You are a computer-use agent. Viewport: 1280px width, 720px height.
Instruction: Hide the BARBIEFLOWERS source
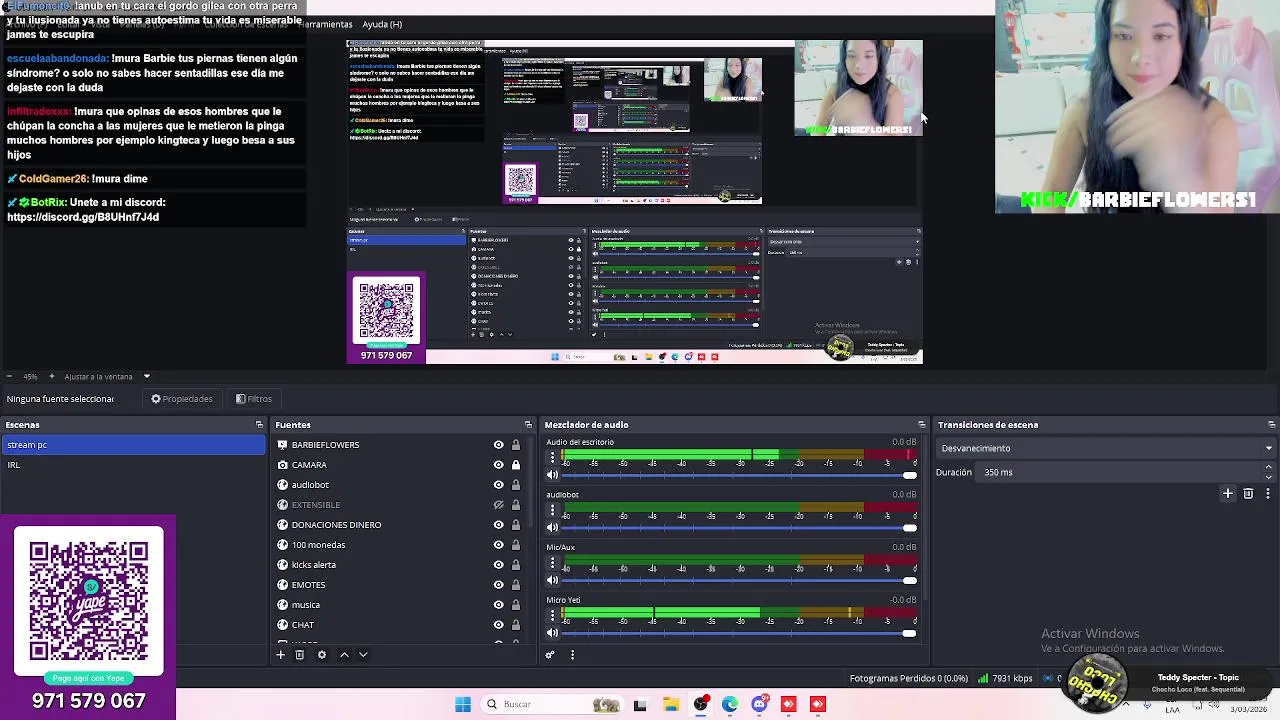498,445
